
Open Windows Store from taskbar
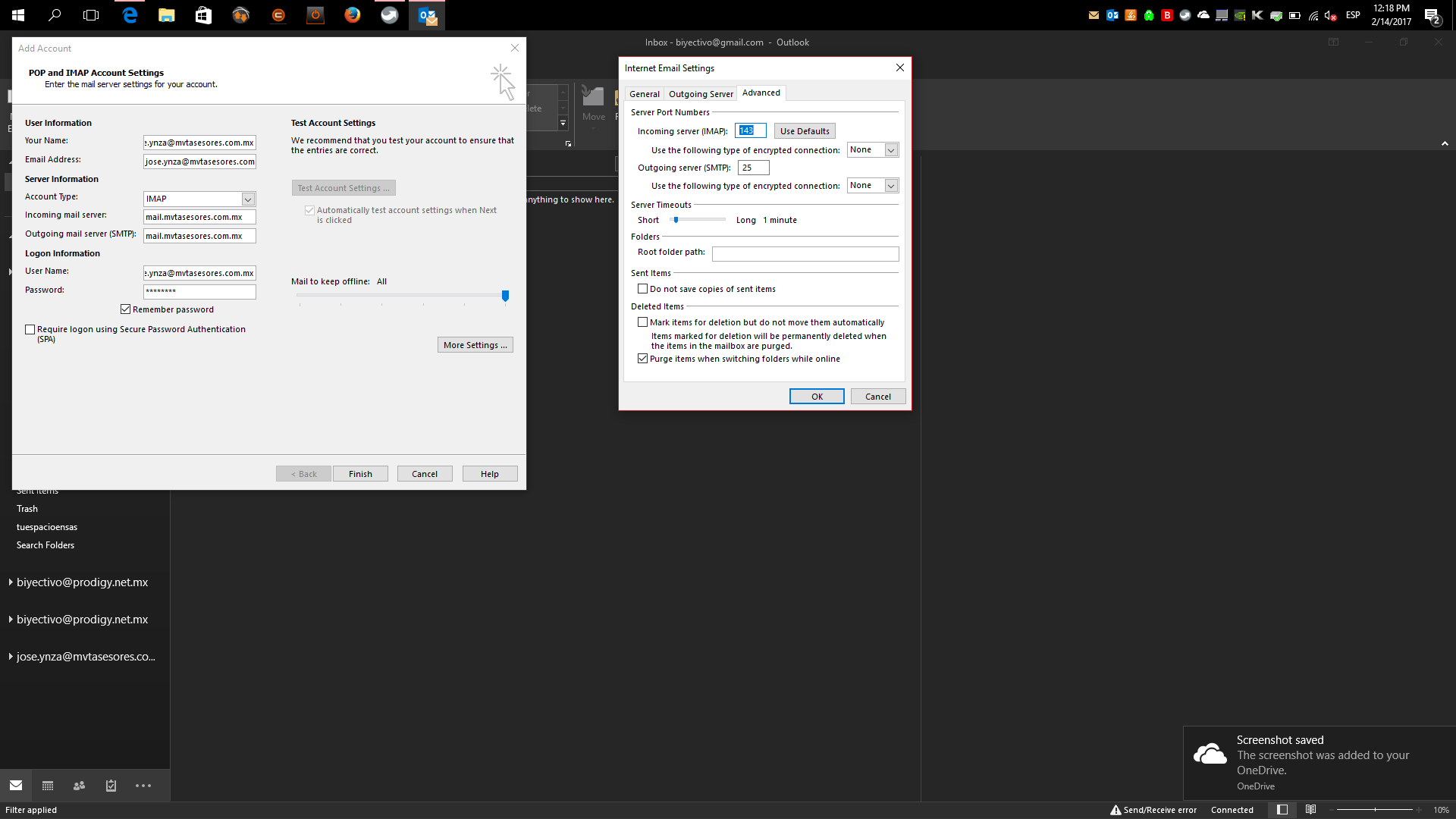[204, 15]
